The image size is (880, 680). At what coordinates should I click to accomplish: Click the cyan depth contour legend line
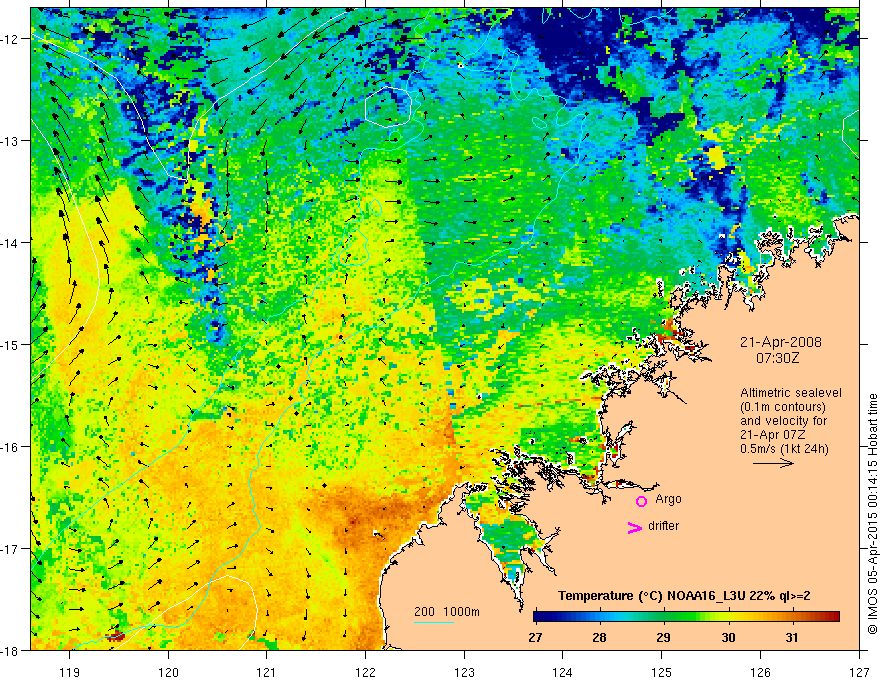click(434, 622)
